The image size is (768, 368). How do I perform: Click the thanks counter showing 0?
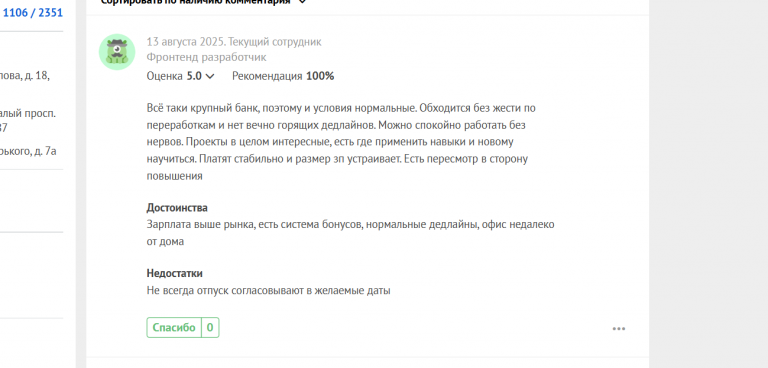pos(210,327)
